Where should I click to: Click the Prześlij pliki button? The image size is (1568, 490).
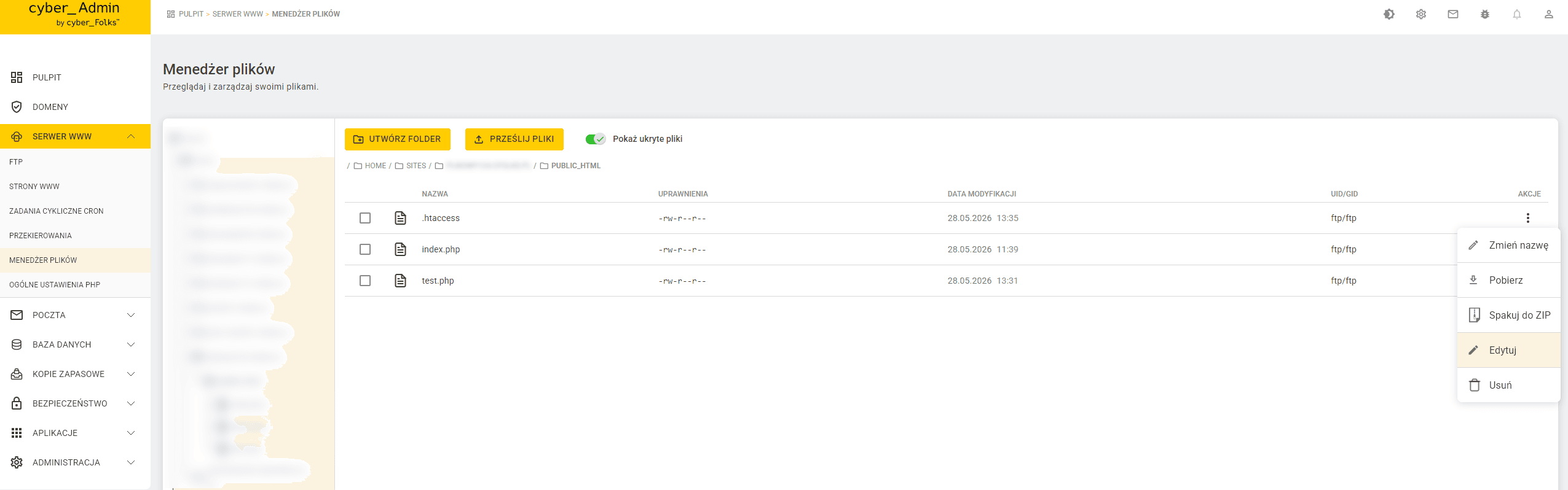514,139
